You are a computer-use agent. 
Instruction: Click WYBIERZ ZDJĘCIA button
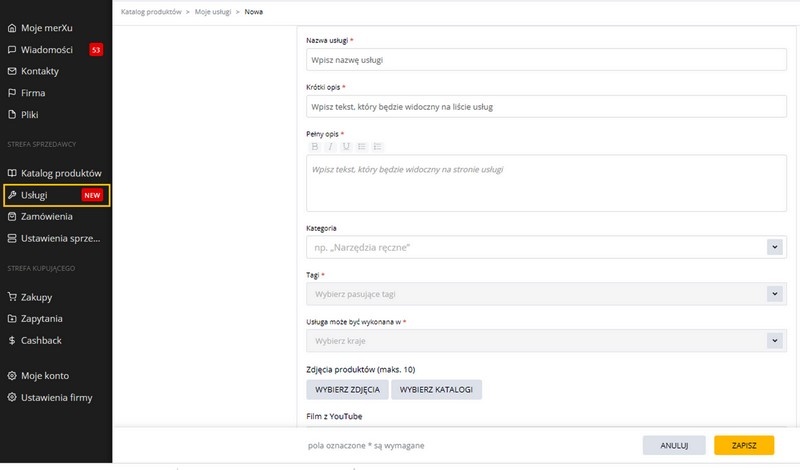[x=347, y=389]
